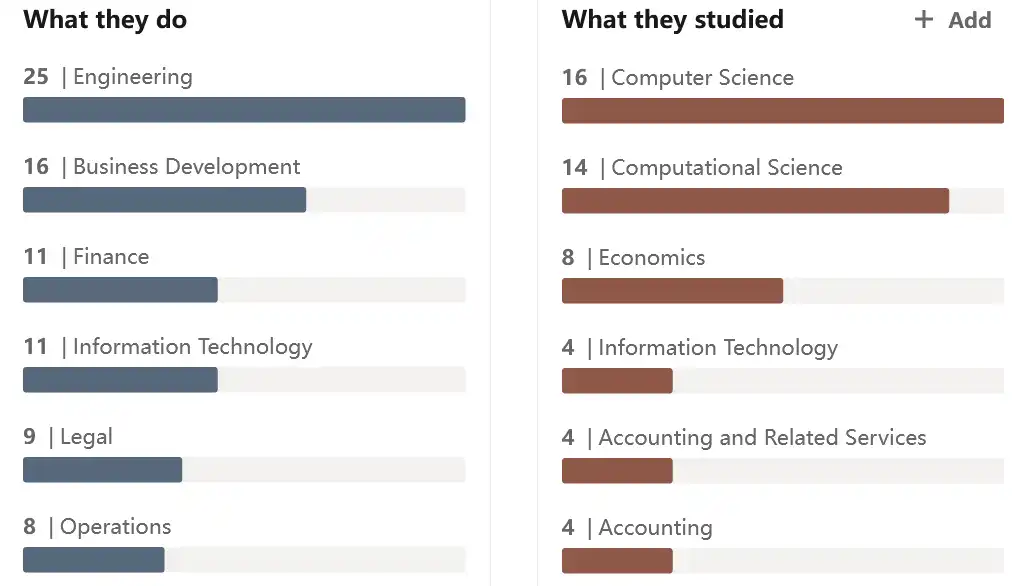Select the Engineering bar in What they do

244,110
